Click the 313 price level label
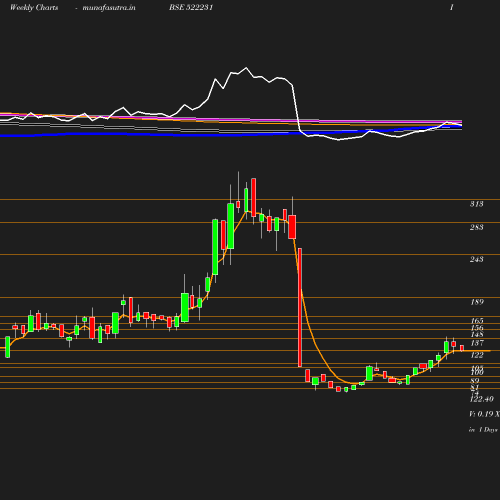Screen dimensions: 500x500 coord(477,204)
